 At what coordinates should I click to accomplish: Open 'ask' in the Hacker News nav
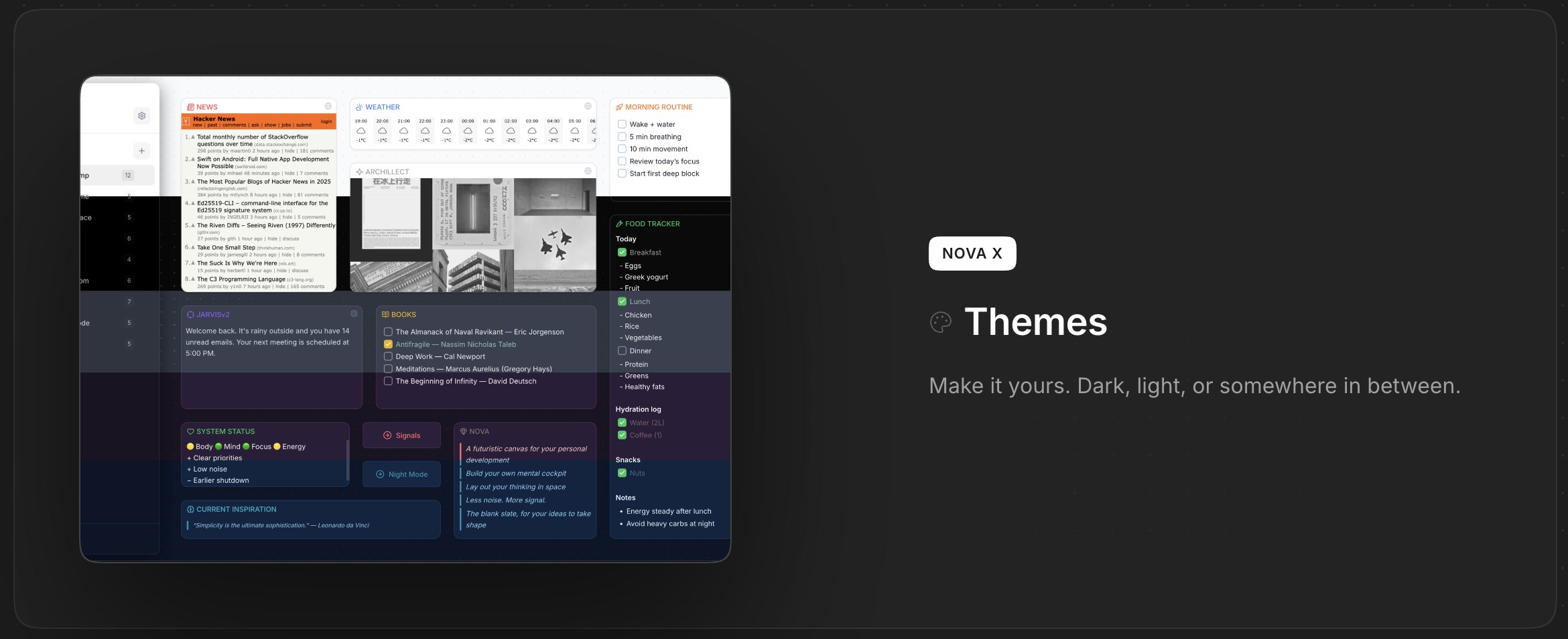pos(256,125)
